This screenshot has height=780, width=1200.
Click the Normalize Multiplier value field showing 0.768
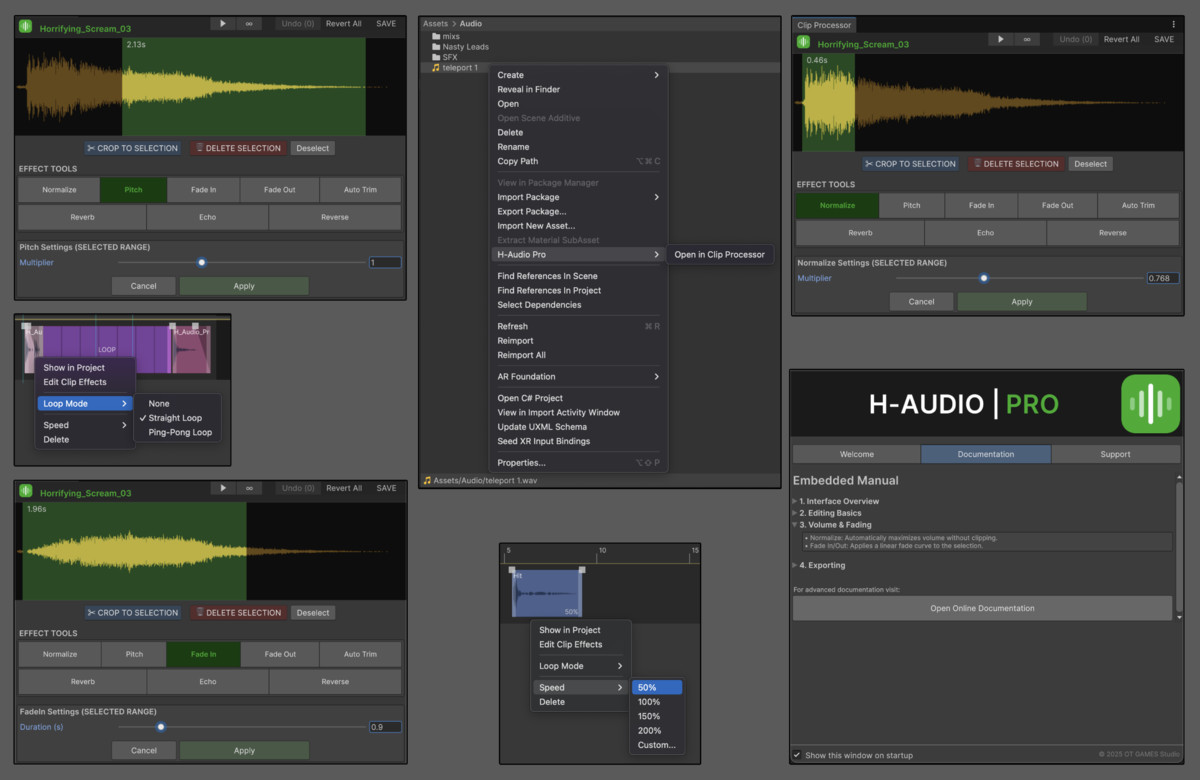point(1161,278)
